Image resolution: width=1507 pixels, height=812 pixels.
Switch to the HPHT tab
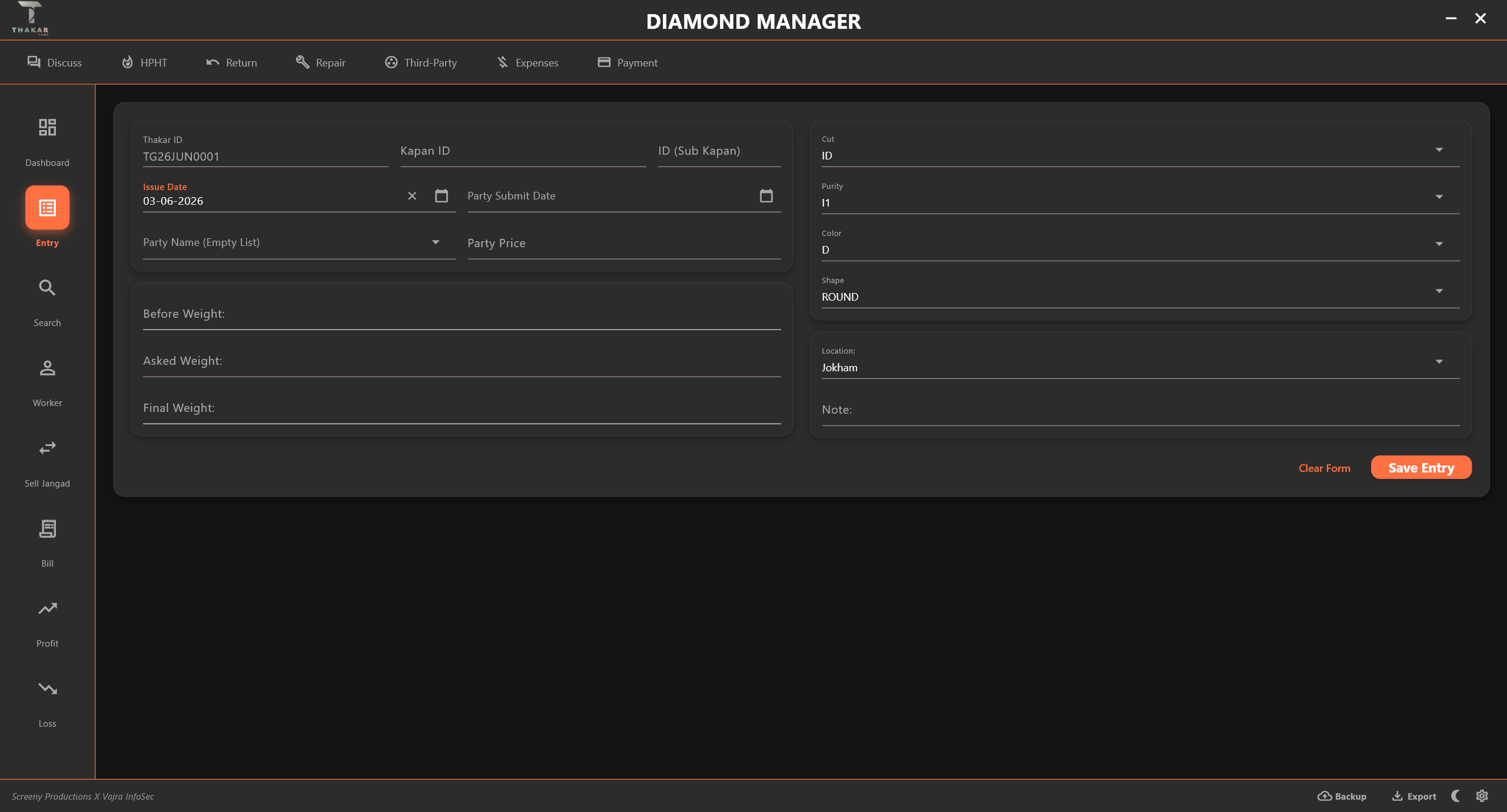(144, 62)
